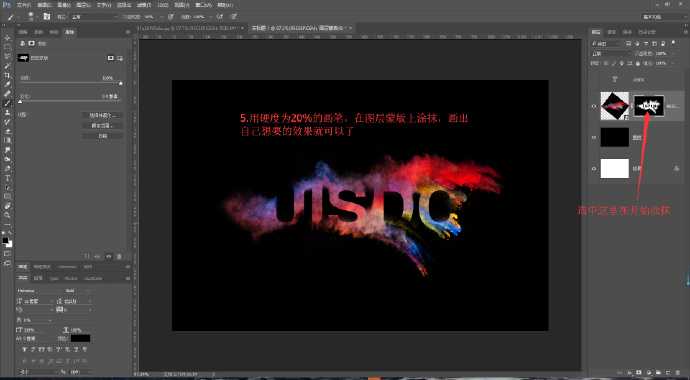
Task: Click the Select and Mask button
Action: pyautogui.click(x=103, y=115)
